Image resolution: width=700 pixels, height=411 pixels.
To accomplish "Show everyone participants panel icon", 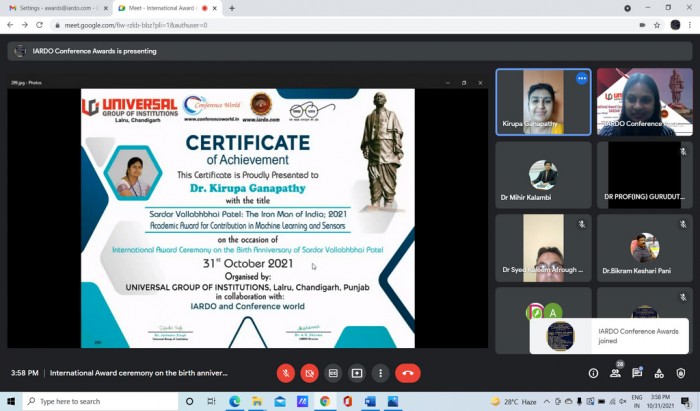I will pyautogui.click(x=615, y=373).
